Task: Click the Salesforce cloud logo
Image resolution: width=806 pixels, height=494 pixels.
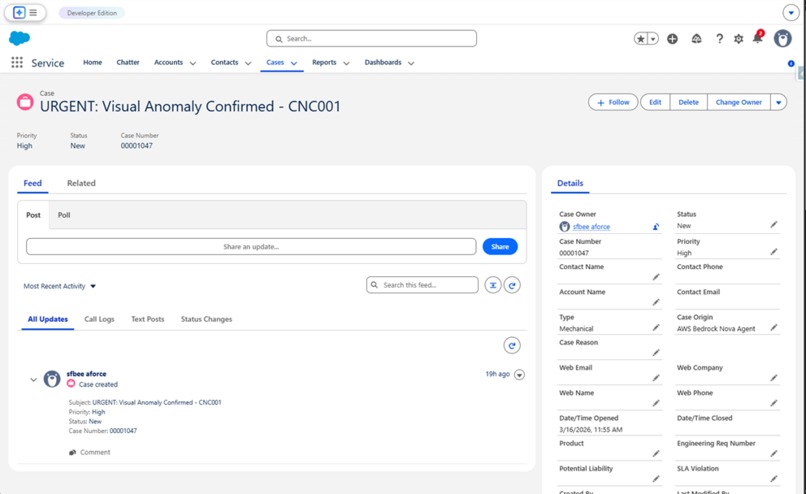Action: pyautogui.click(x=20, y=38)
